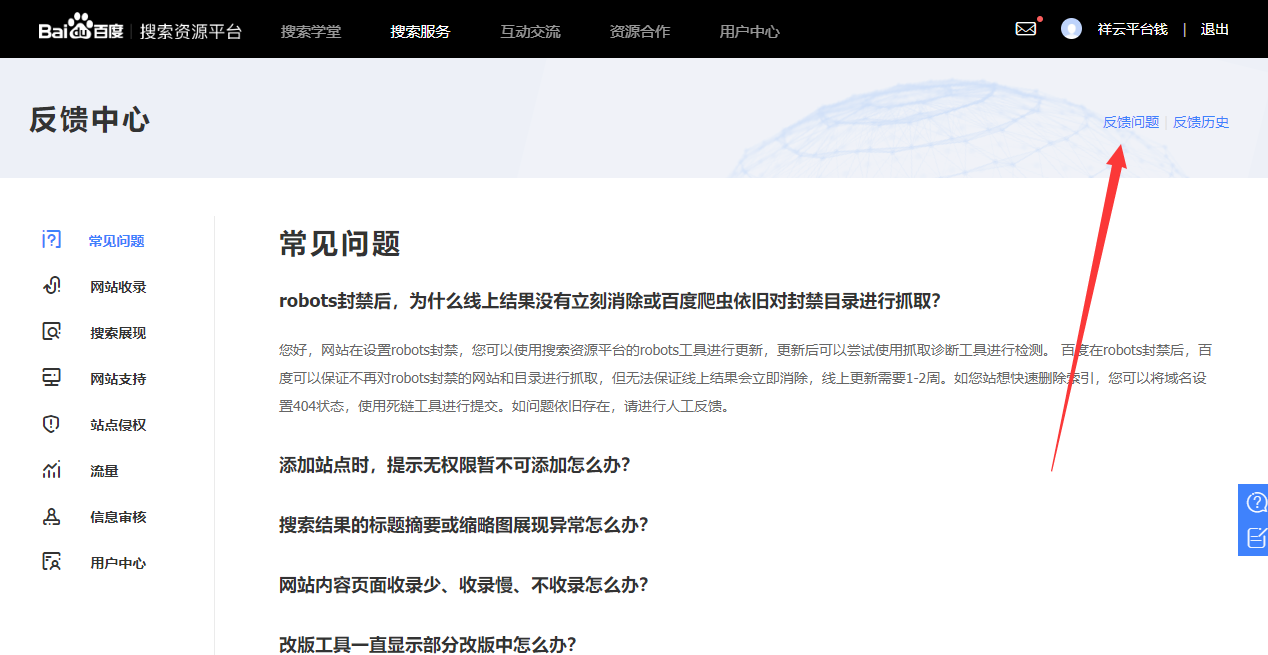Click the 网站收录 sidebar icon
This screenshot has width=1268, height=655.
pos(51,286)
